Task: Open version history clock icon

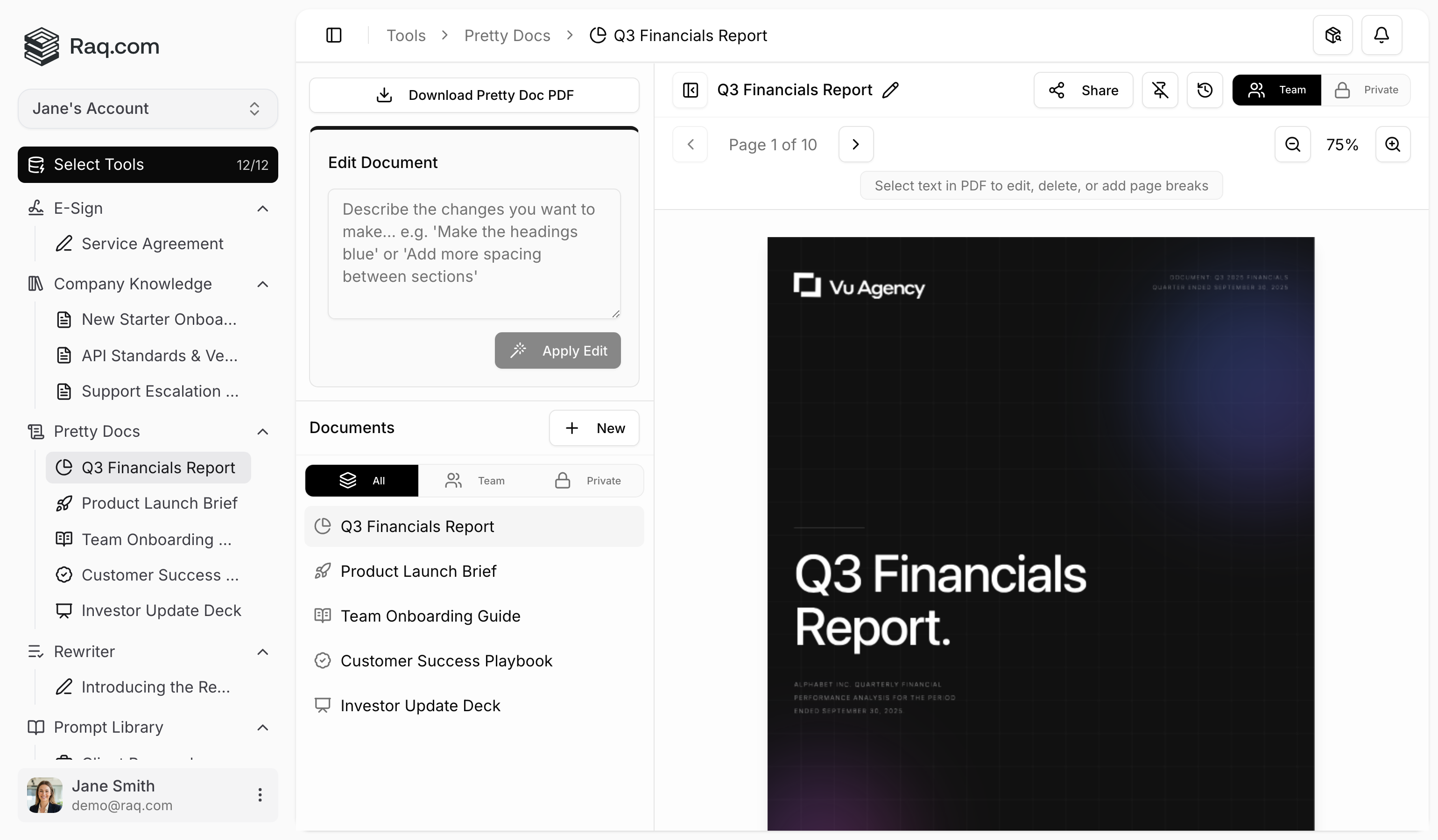Action: pyautogui.click(x=1205, y=90)
